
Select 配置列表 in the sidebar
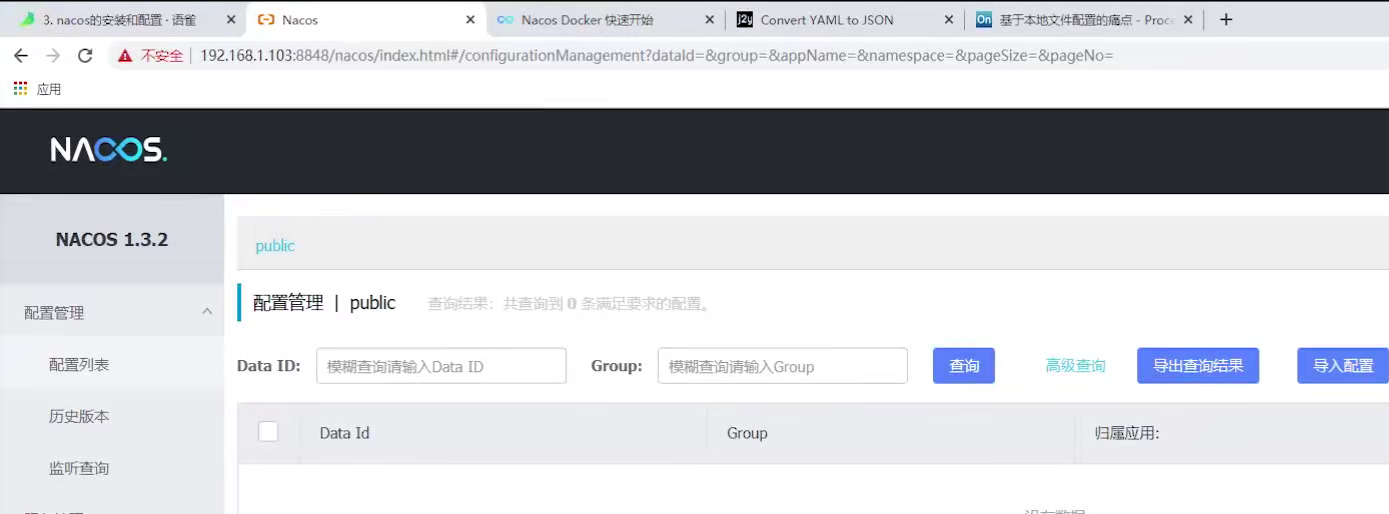(x=79, y=365)
